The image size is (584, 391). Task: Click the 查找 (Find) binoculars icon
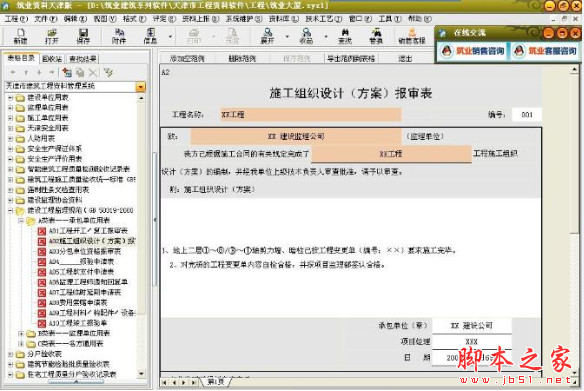(345, 36)
